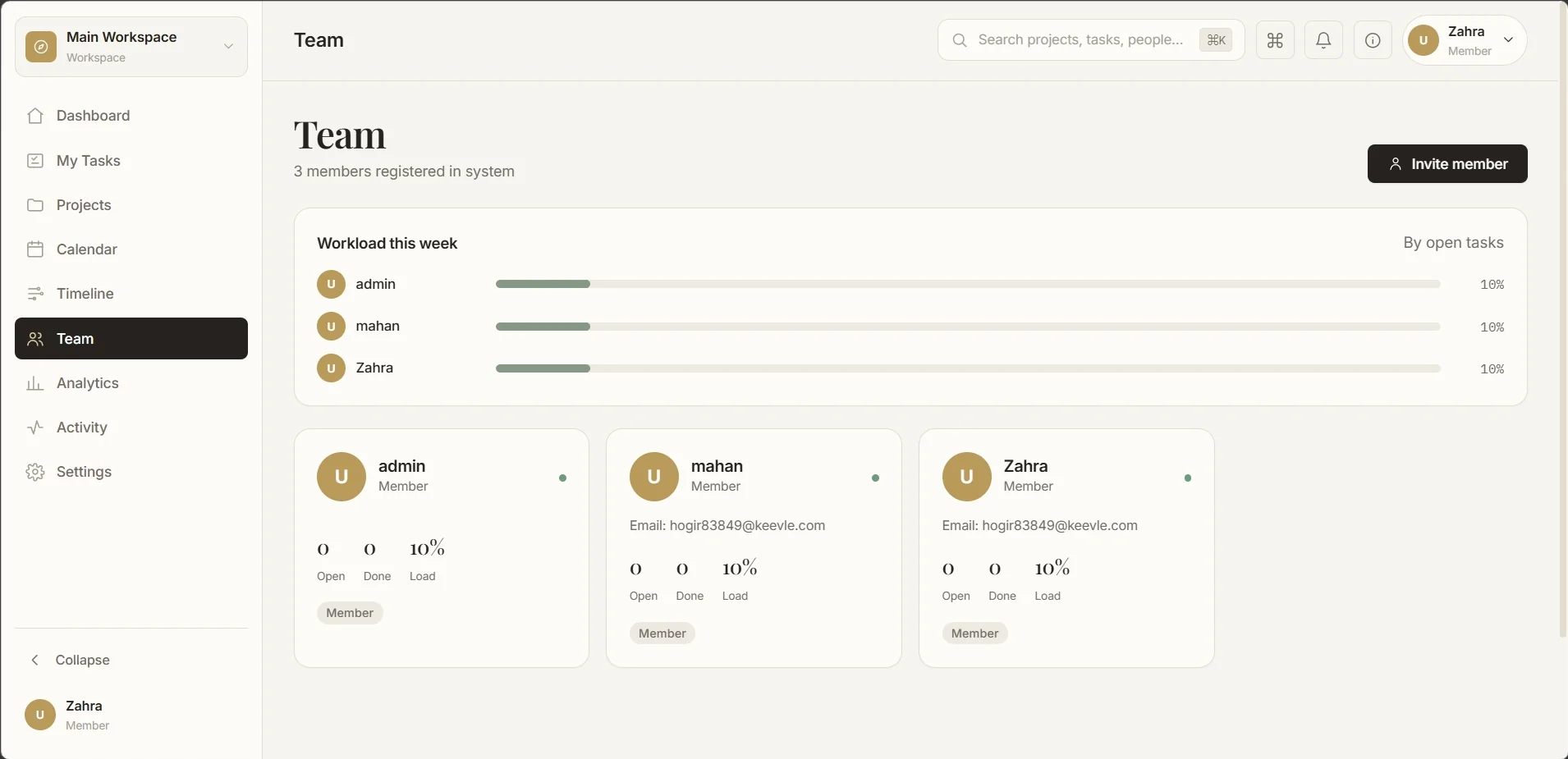Click Zahra's avatar at the sidebar bottom
The height and width of the screenshot is (759, 1568).
point(40,715)
